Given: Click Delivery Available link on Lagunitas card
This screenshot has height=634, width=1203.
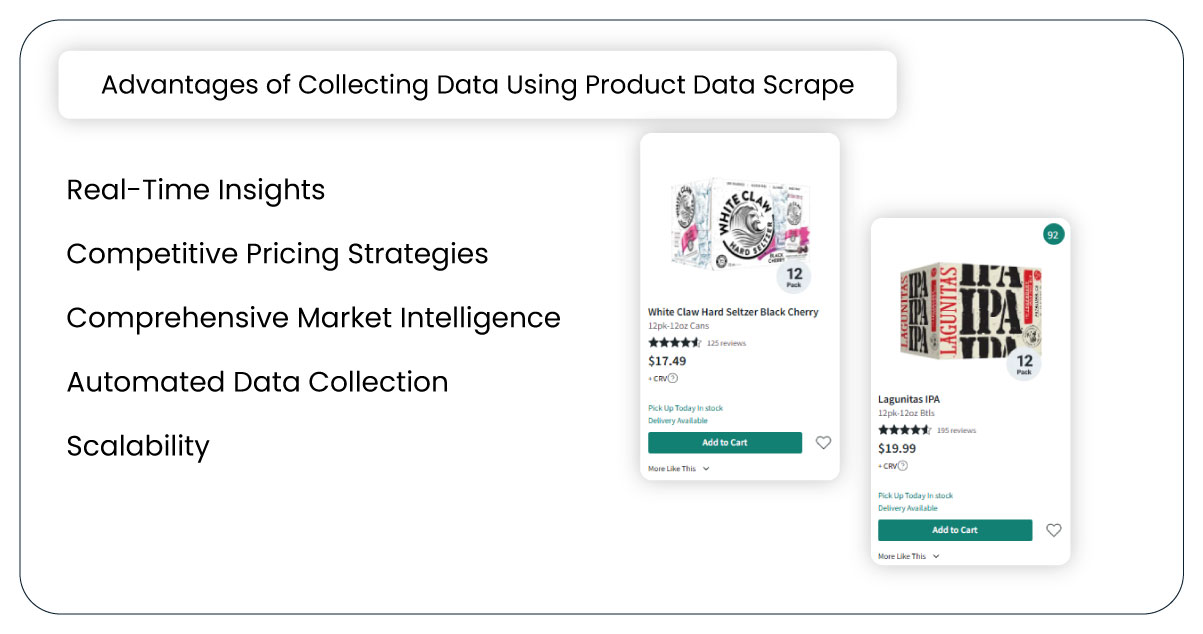Looking at the screenshot, I should pyautogui.click(x=906, y=508).
